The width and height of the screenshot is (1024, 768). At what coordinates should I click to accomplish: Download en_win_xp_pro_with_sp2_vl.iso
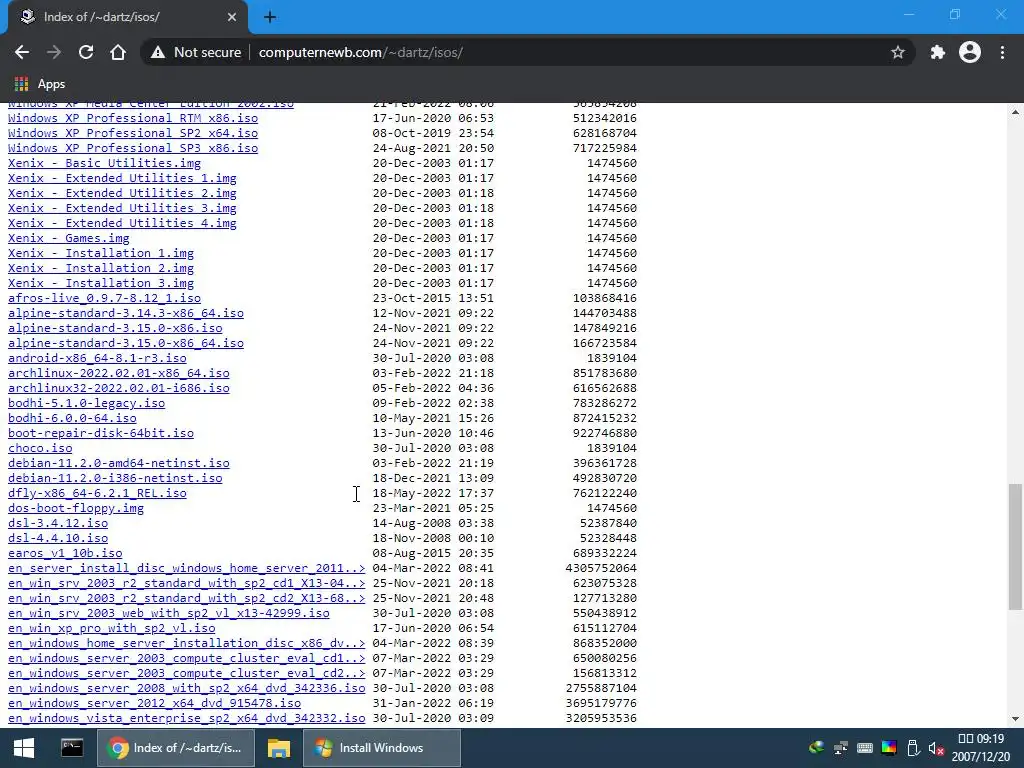[112, 629]
